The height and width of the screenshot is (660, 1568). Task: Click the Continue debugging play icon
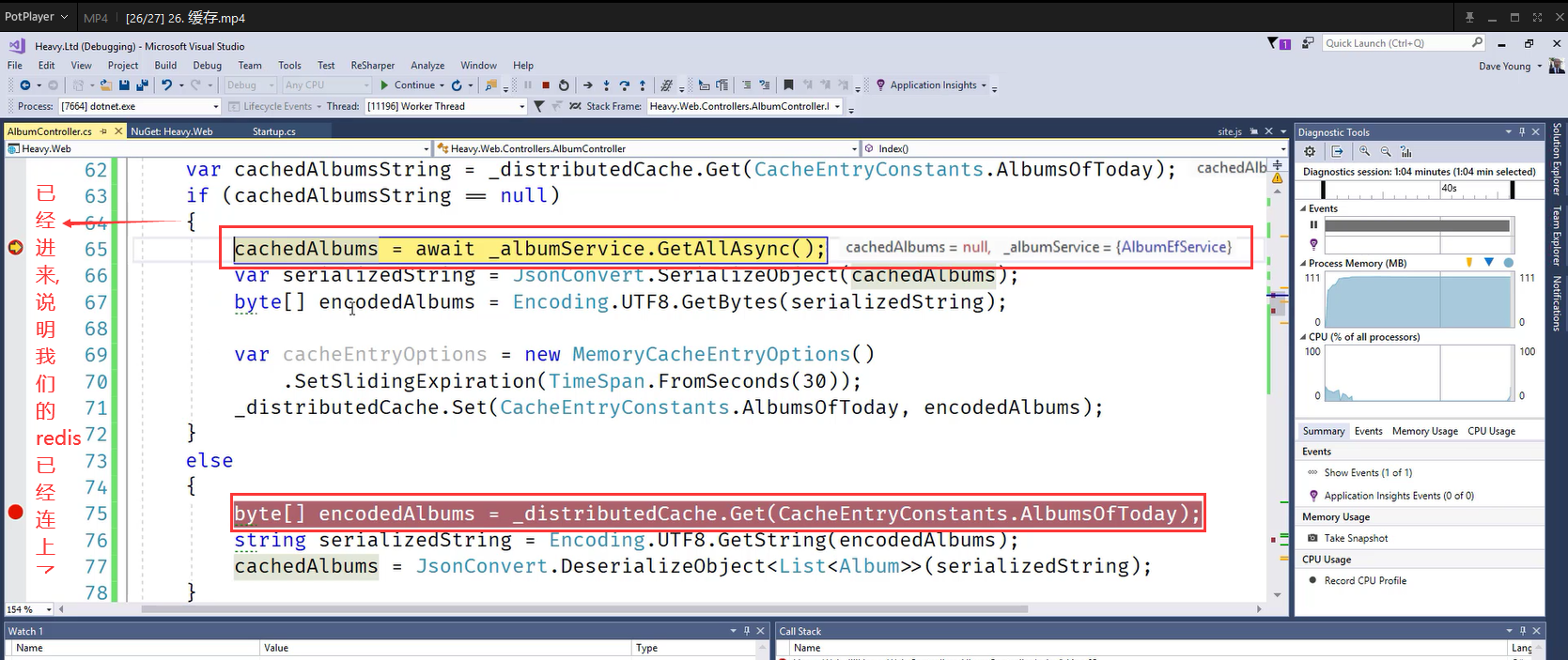point(383,84)
